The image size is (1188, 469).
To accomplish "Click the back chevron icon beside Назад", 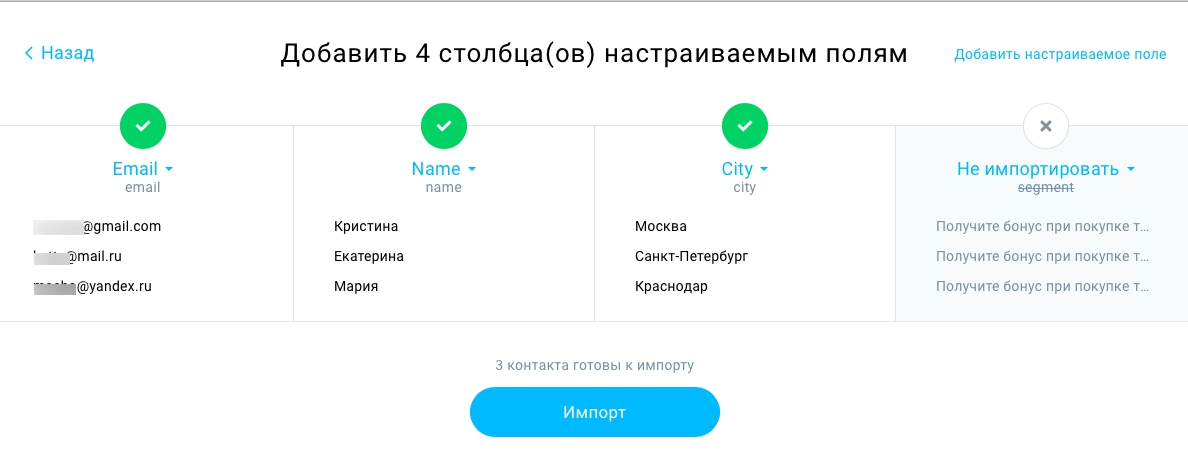I will (29, 53).
